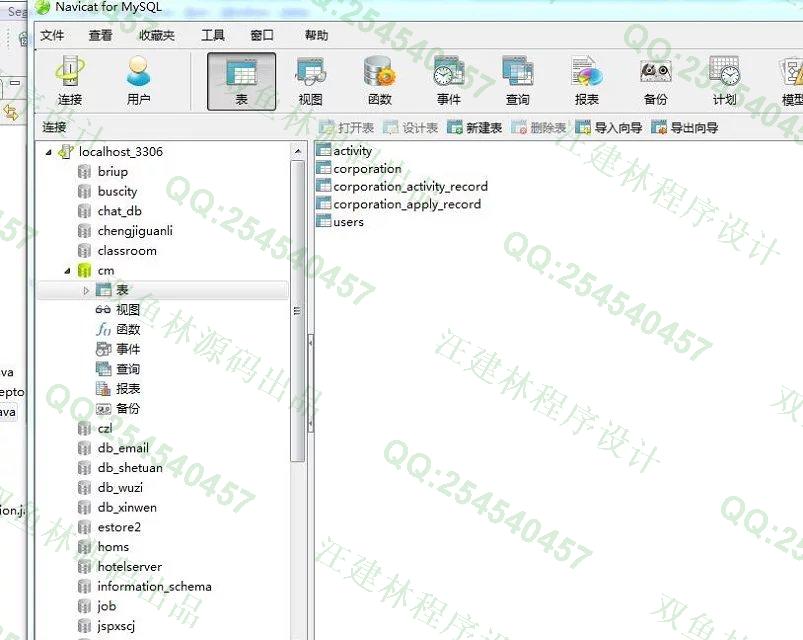803x640 pixels.
Task: Open 计划 schedule from toolbar
Action: coord(725,81)
